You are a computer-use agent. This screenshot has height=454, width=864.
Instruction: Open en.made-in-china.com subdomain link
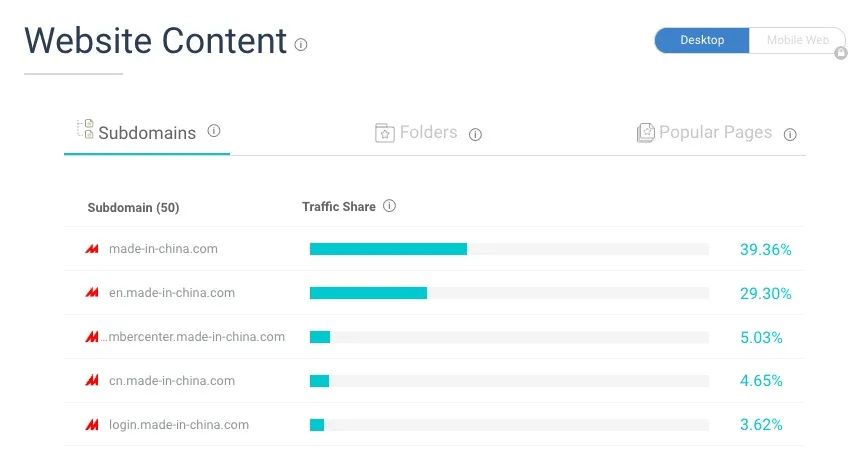click(172, 293)
